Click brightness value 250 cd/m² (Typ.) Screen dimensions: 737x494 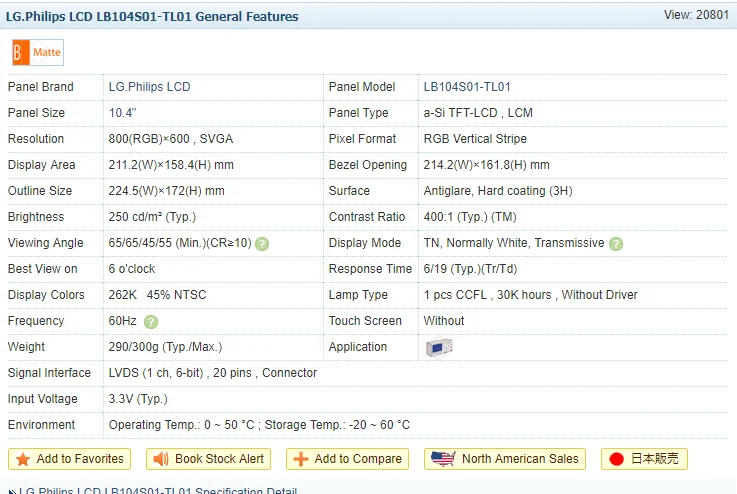[x=152, y=217]
